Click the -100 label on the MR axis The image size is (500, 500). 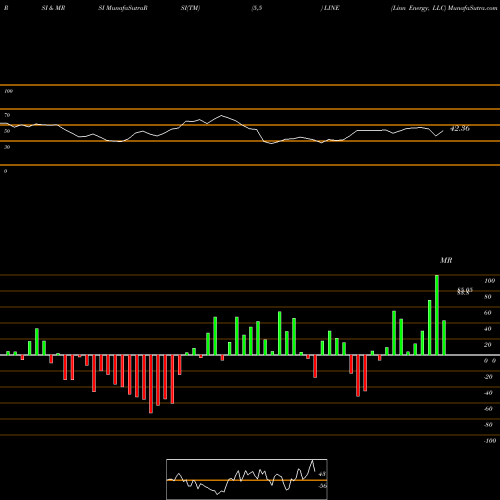490,441
